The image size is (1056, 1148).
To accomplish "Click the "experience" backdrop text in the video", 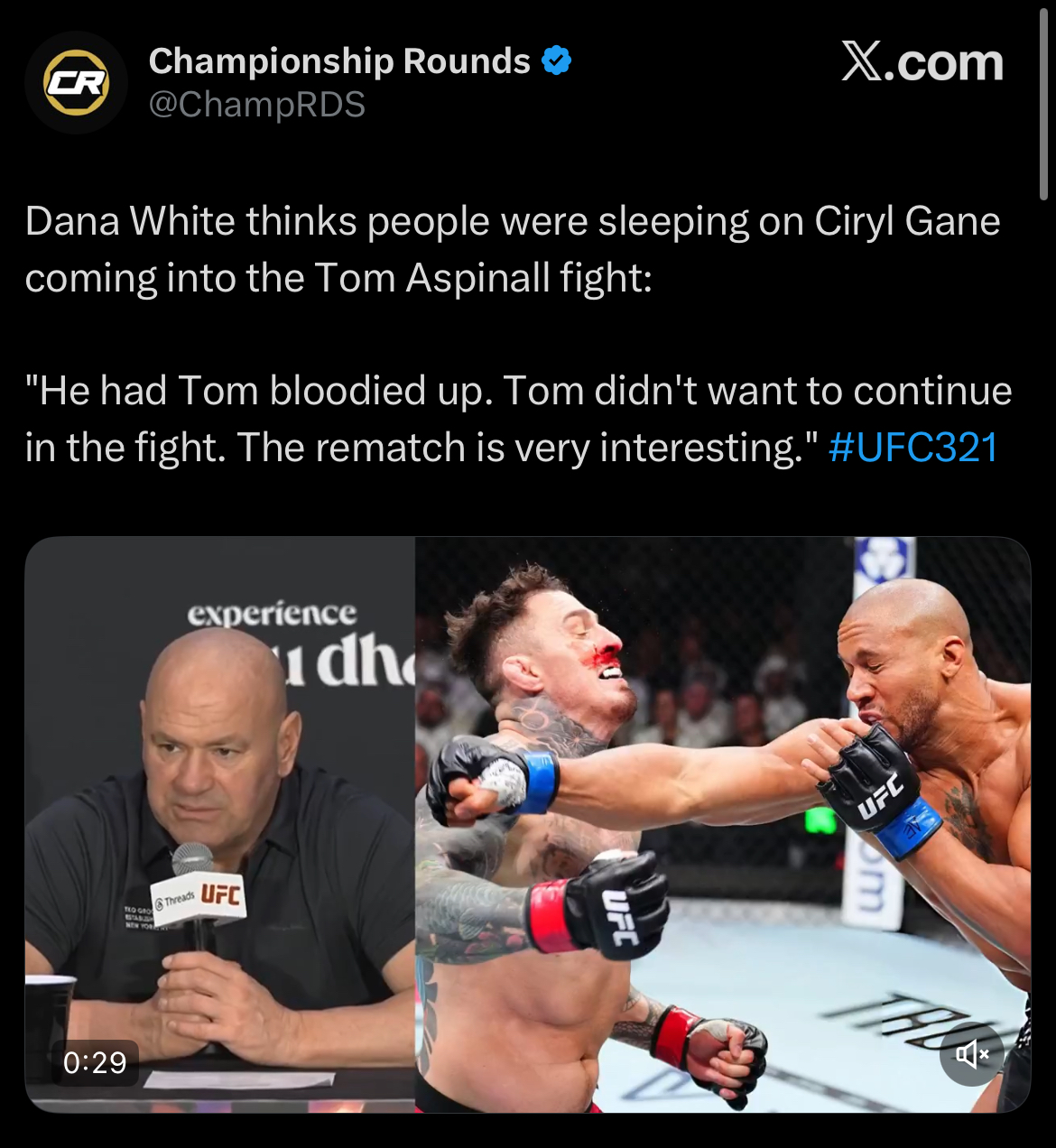I will point(272,614).
